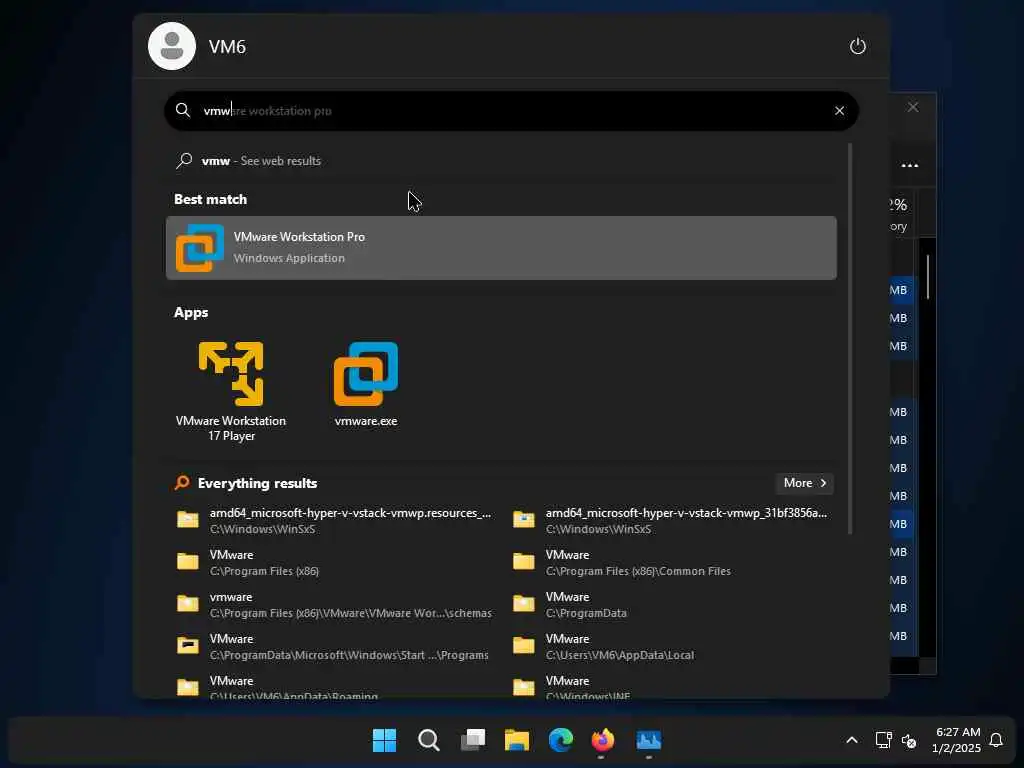Open the VM6 user avatar
The width and height of the screenshot is (1024, 768).
pos(172,46)
